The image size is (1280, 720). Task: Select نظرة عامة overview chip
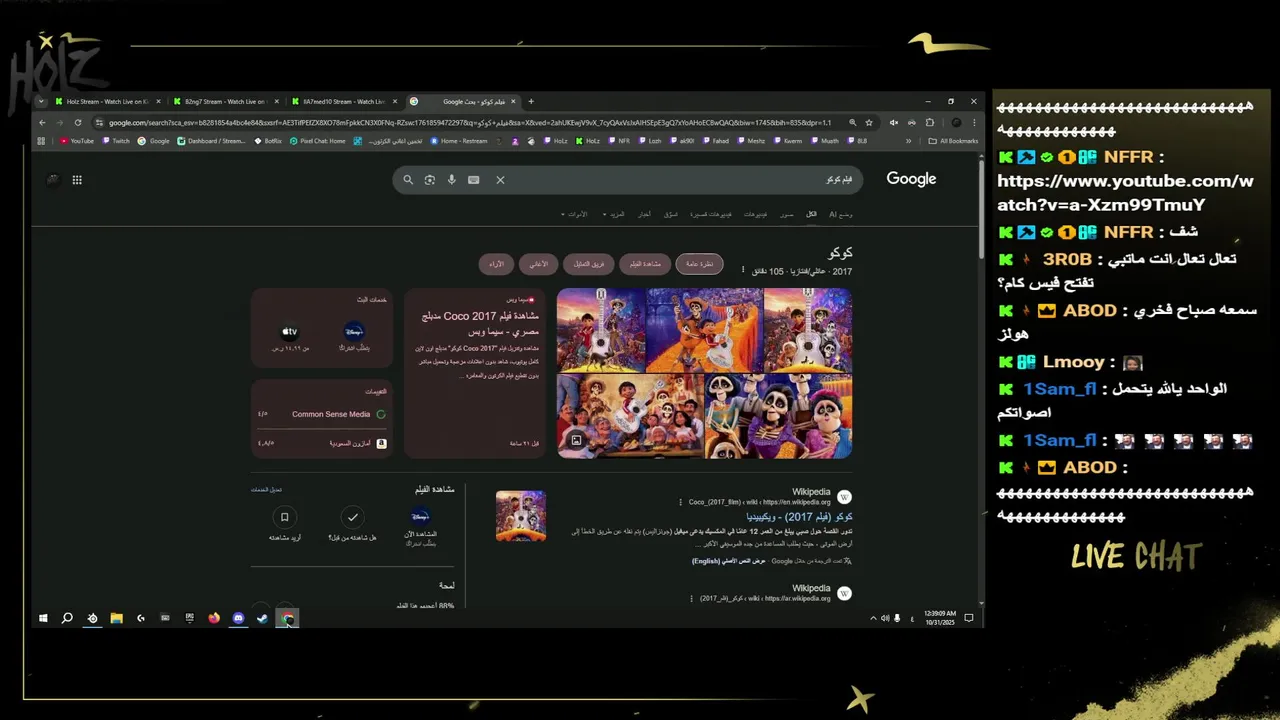[x=700, y=264]
